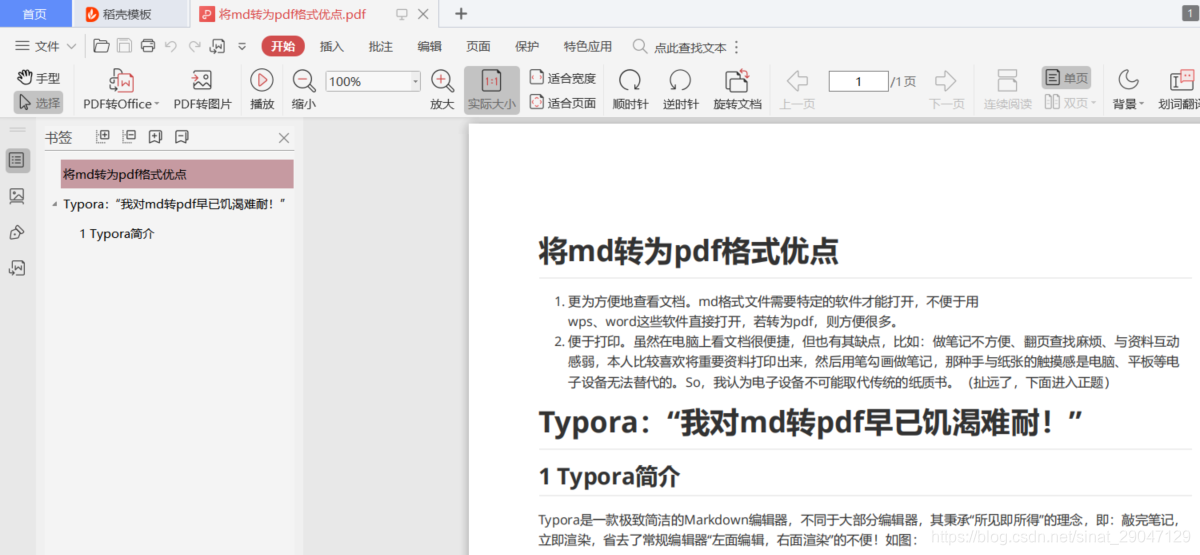Open the quick access toolbar customize arrow
The width and height of the screenshot is (1200, 555).
click(x=242, y=46)
